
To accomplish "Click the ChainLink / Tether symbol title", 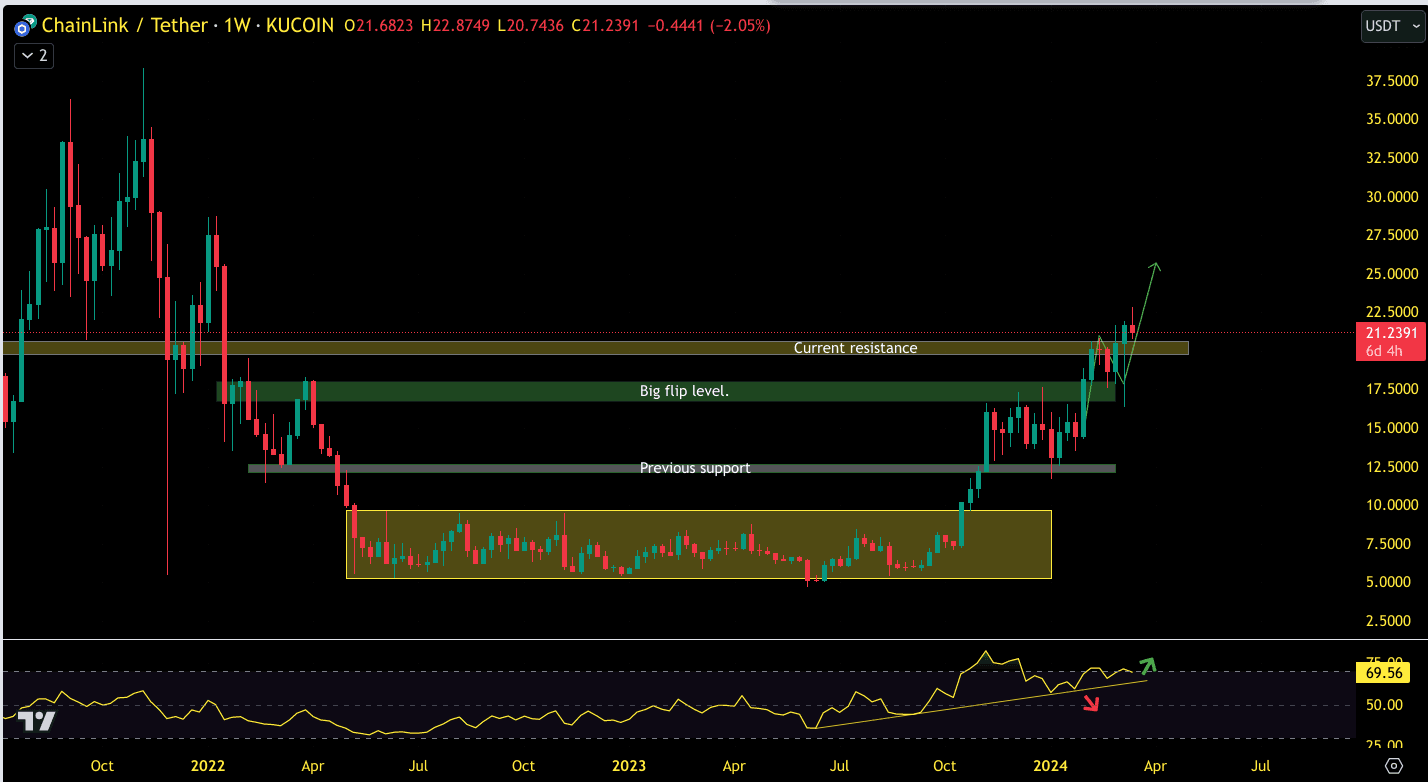I will pyautogui.click(x=126, y=25).
